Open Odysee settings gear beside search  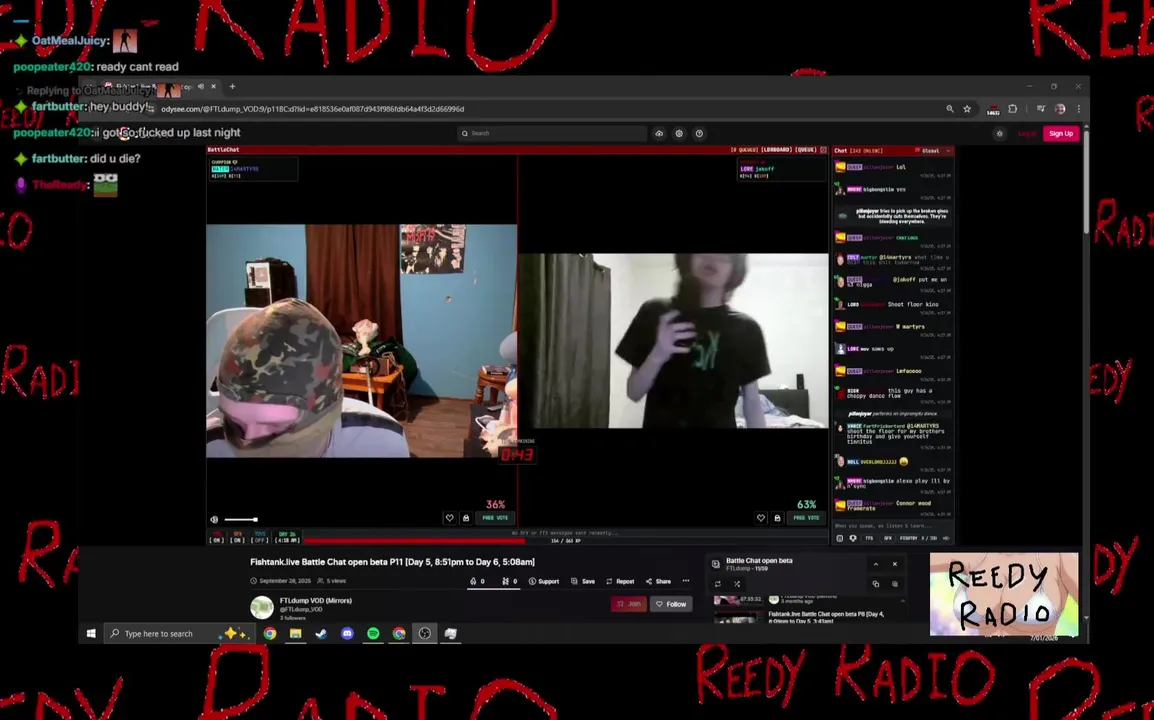coord(679,133)
